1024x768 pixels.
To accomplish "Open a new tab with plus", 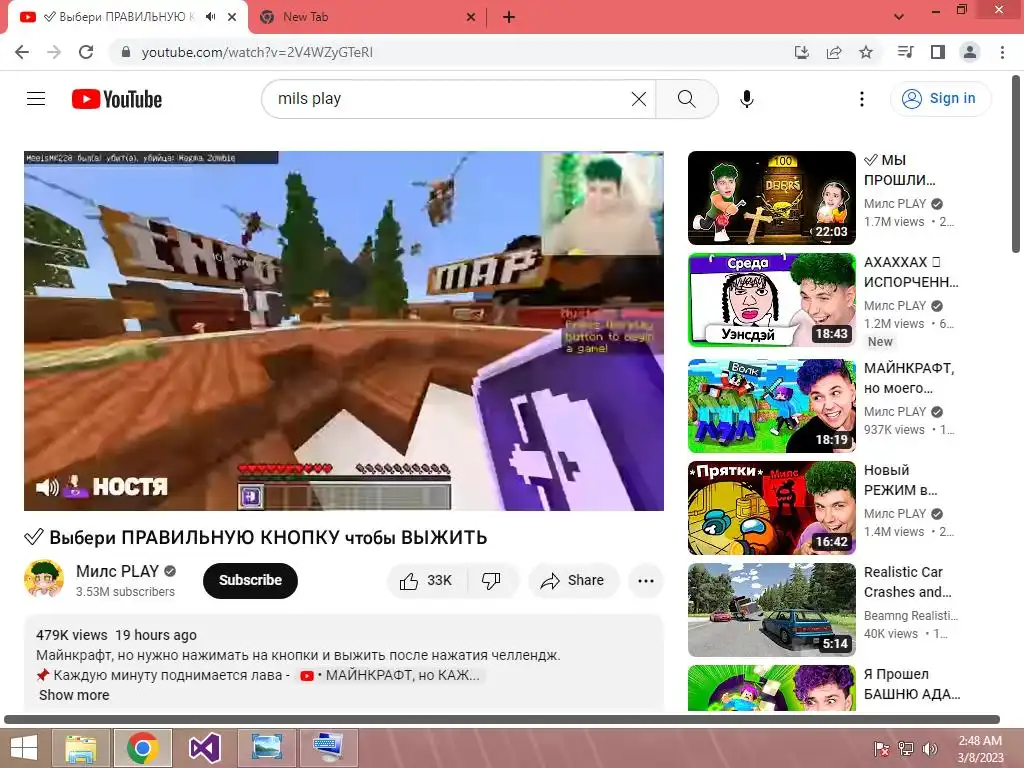I will [509, 17].
